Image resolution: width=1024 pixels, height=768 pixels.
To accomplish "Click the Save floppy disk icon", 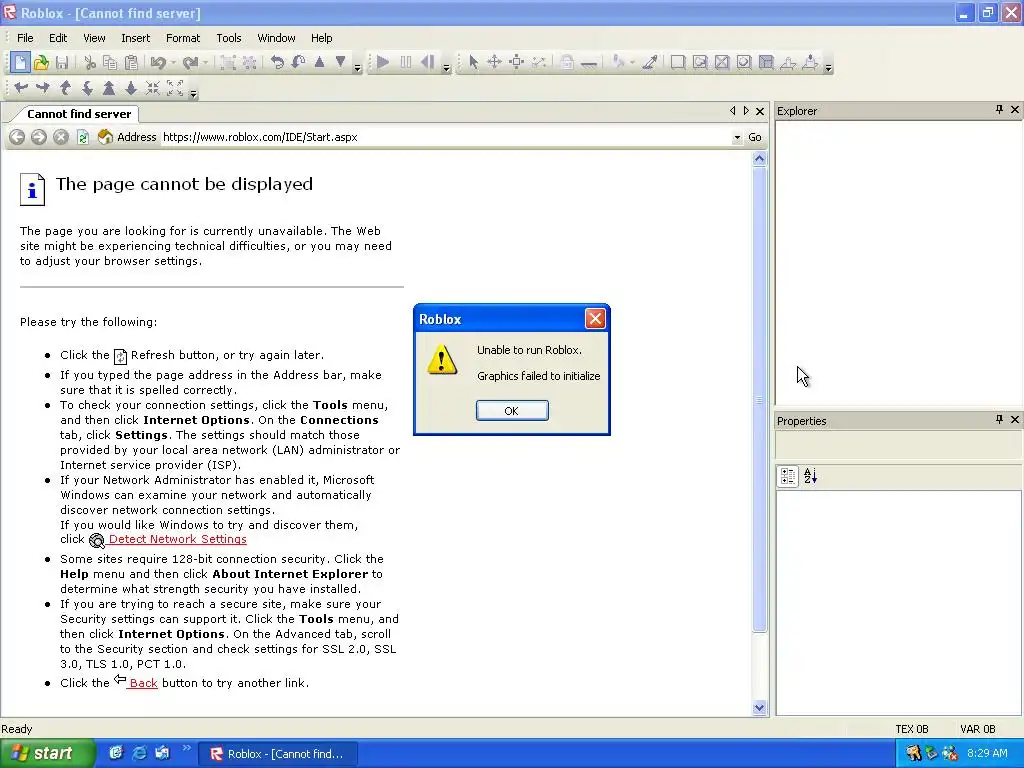I will (x=62, y=63).
